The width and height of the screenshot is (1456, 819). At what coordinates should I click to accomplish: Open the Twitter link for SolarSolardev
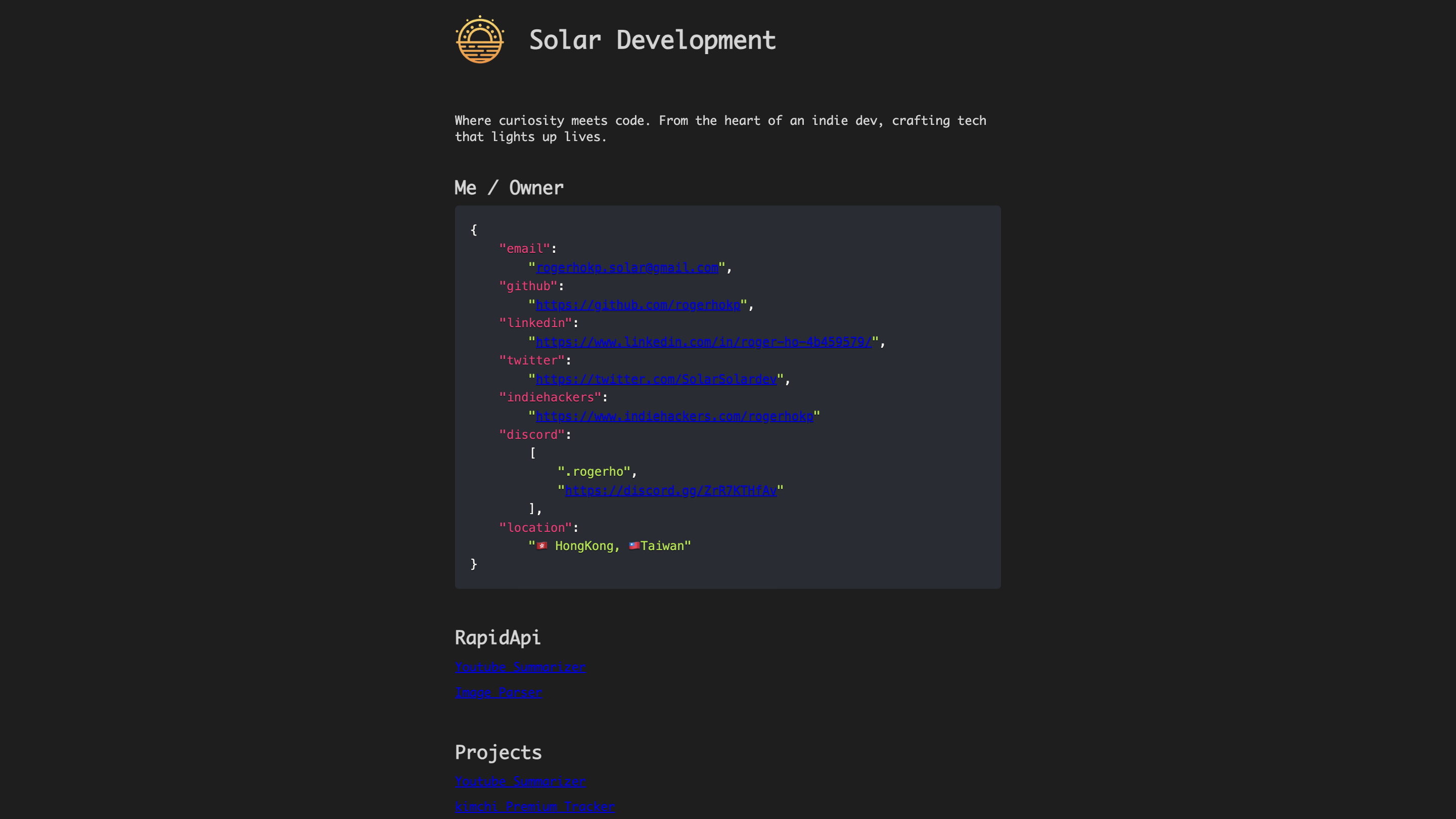656,379
